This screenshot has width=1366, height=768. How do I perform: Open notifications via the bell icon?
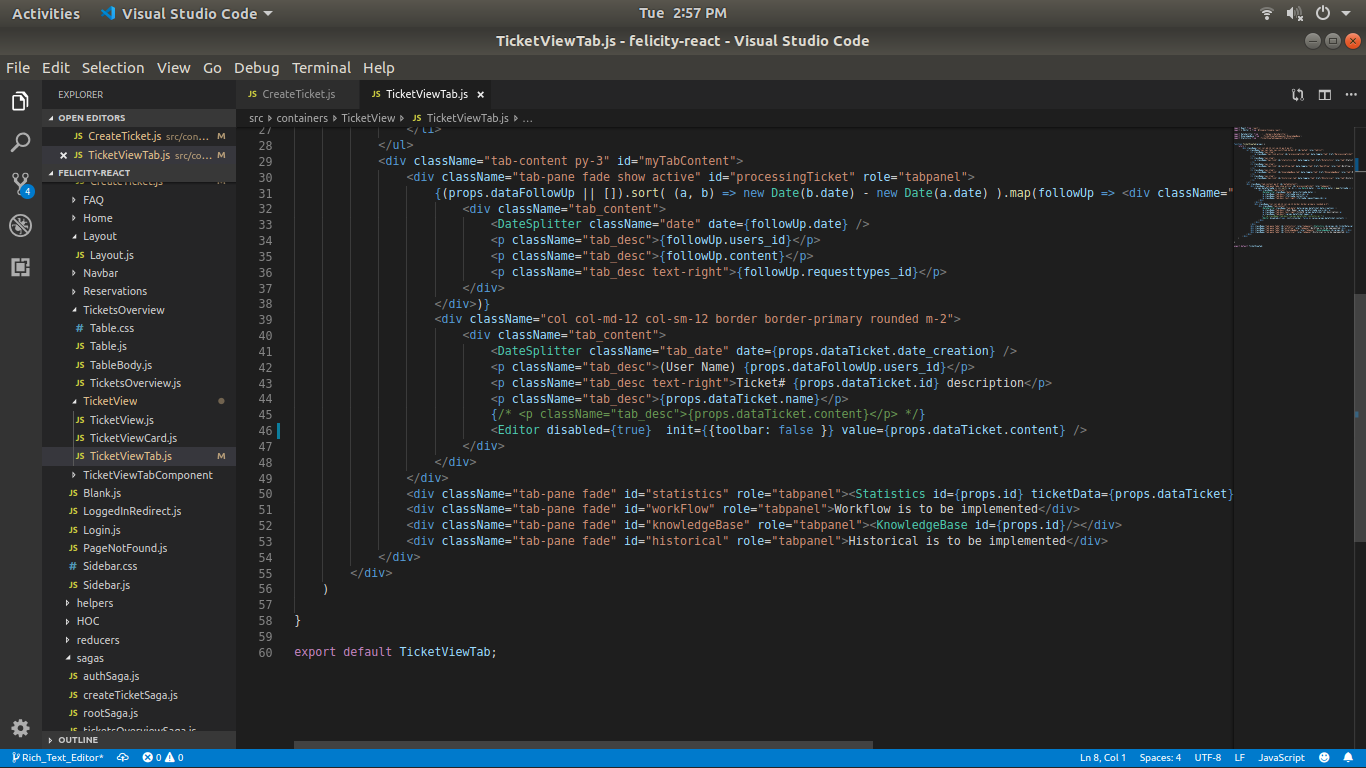[x=1349, y=757]
